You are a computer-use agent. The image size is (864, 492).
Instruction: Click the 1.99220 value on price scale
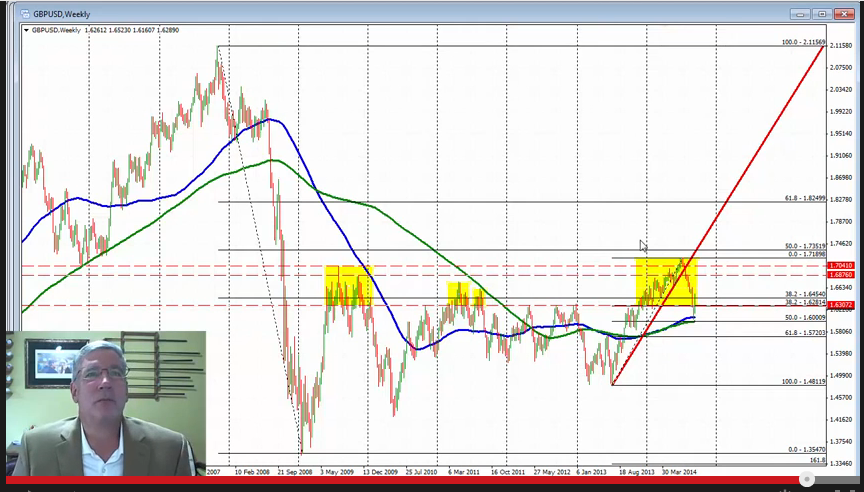[x=841, y=112]
